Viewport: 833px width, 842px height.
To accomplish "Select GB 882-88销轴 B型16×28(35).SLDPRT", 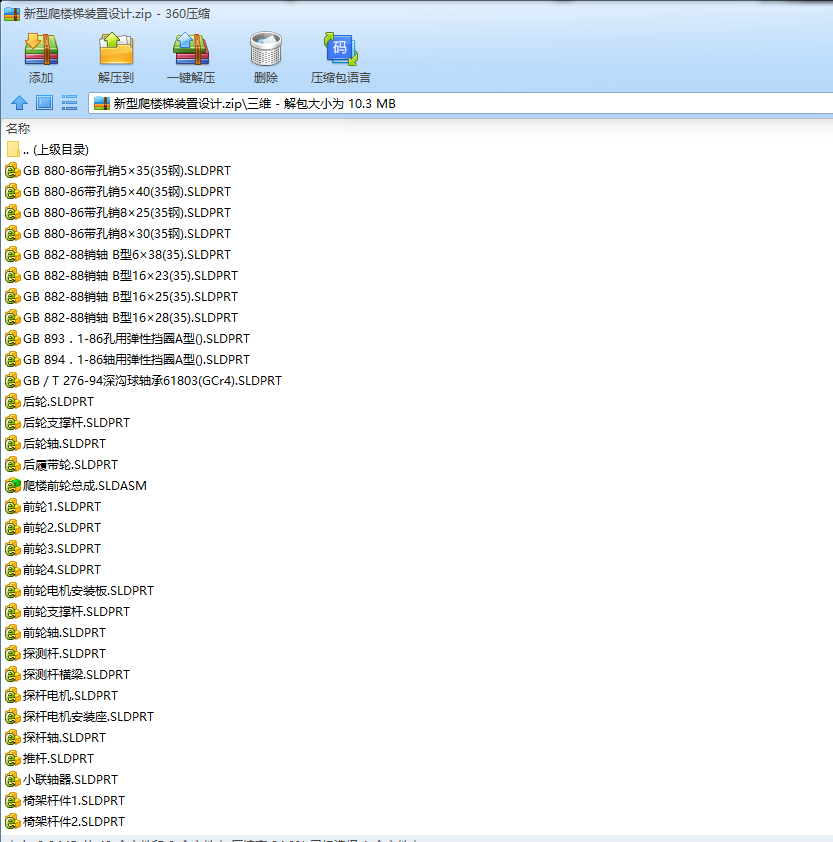I will (121, 317).
